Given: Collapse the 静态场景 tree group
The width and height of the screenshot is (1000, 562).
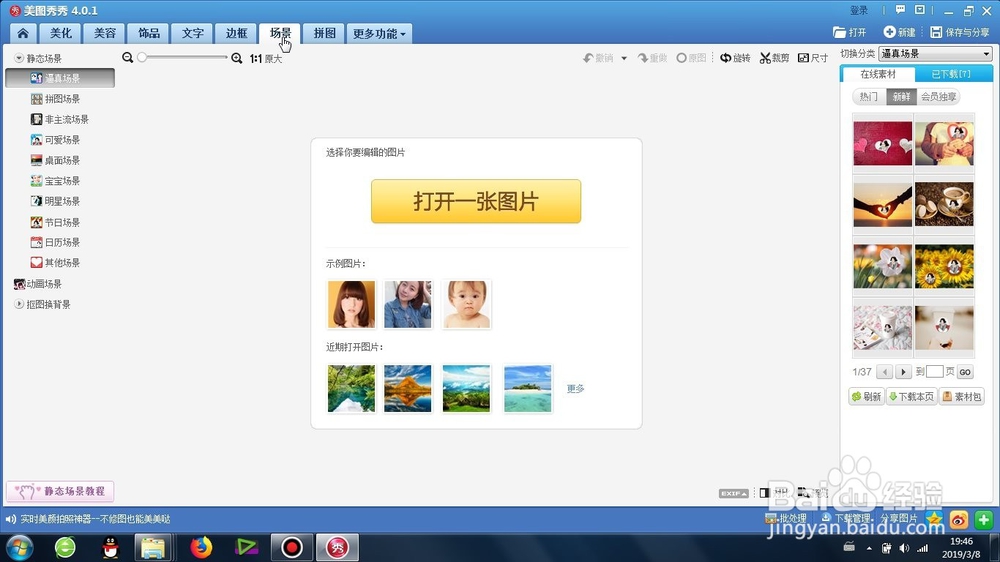Looking at the screenshot, I should click(x=19, y=58).
